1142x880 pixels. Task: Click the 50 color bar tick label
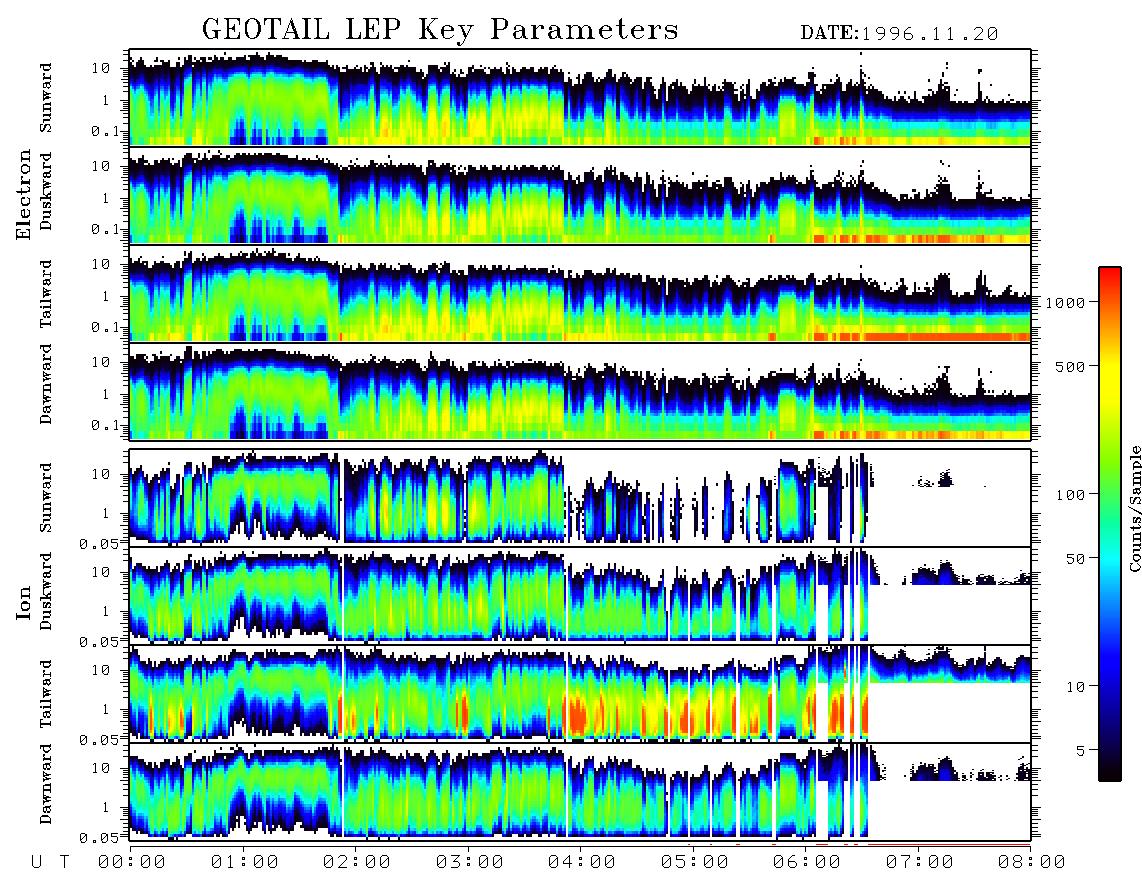(x=1075, y=559)
